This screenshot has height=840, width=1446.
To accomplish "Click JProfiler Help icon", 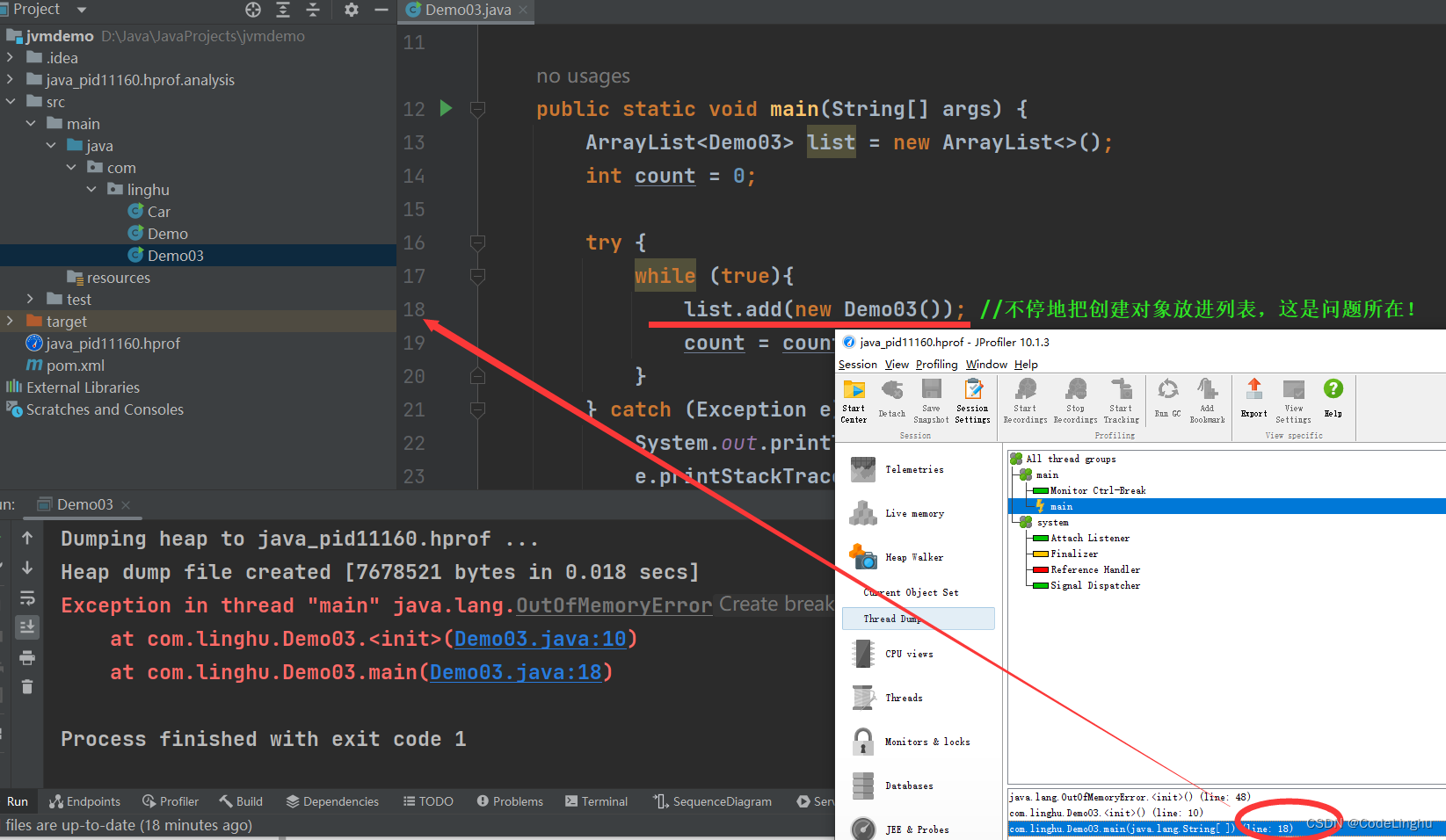I will click(x=1333, y=397).
